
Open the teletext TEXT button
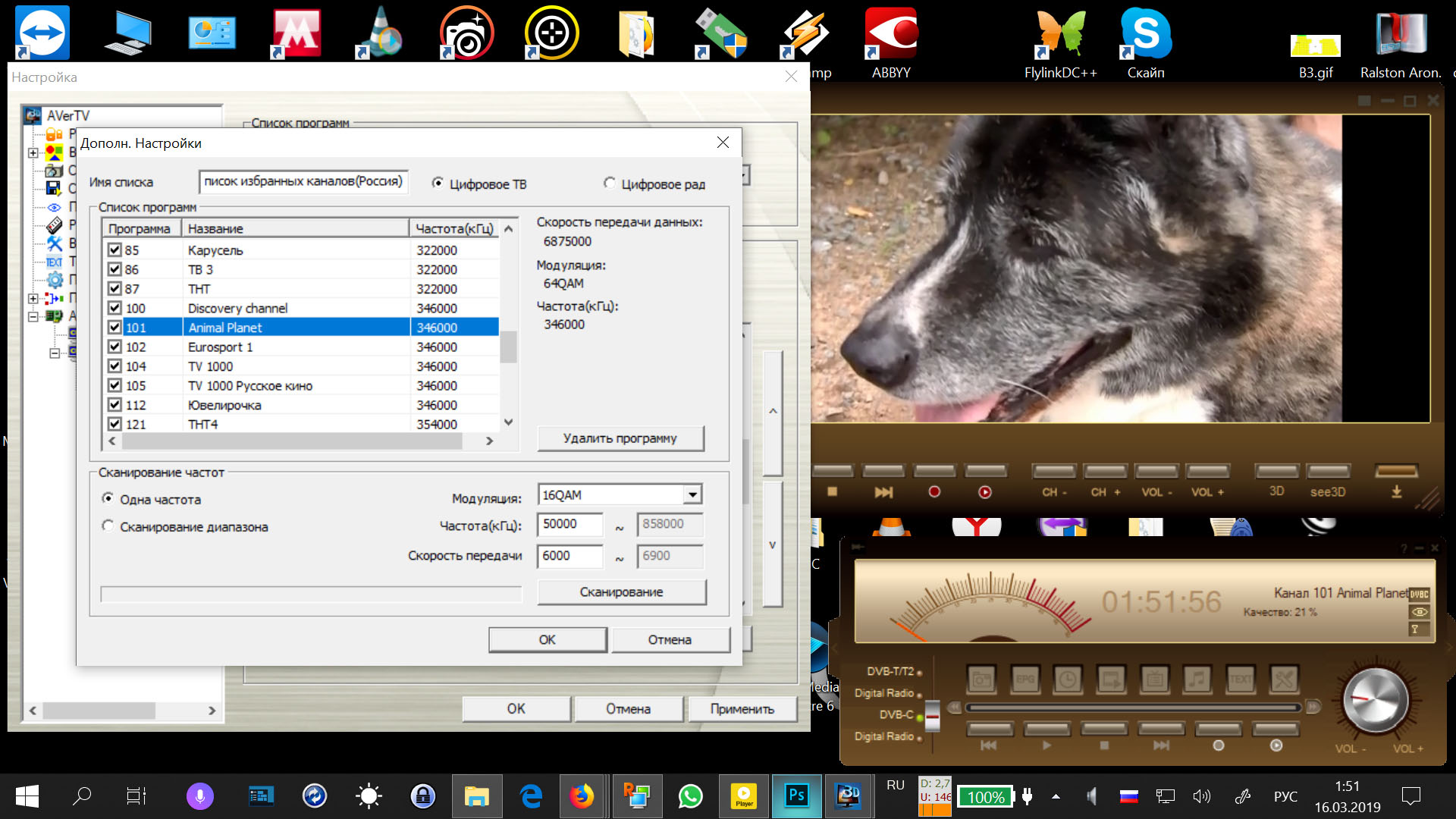[x=1241, y=679]
